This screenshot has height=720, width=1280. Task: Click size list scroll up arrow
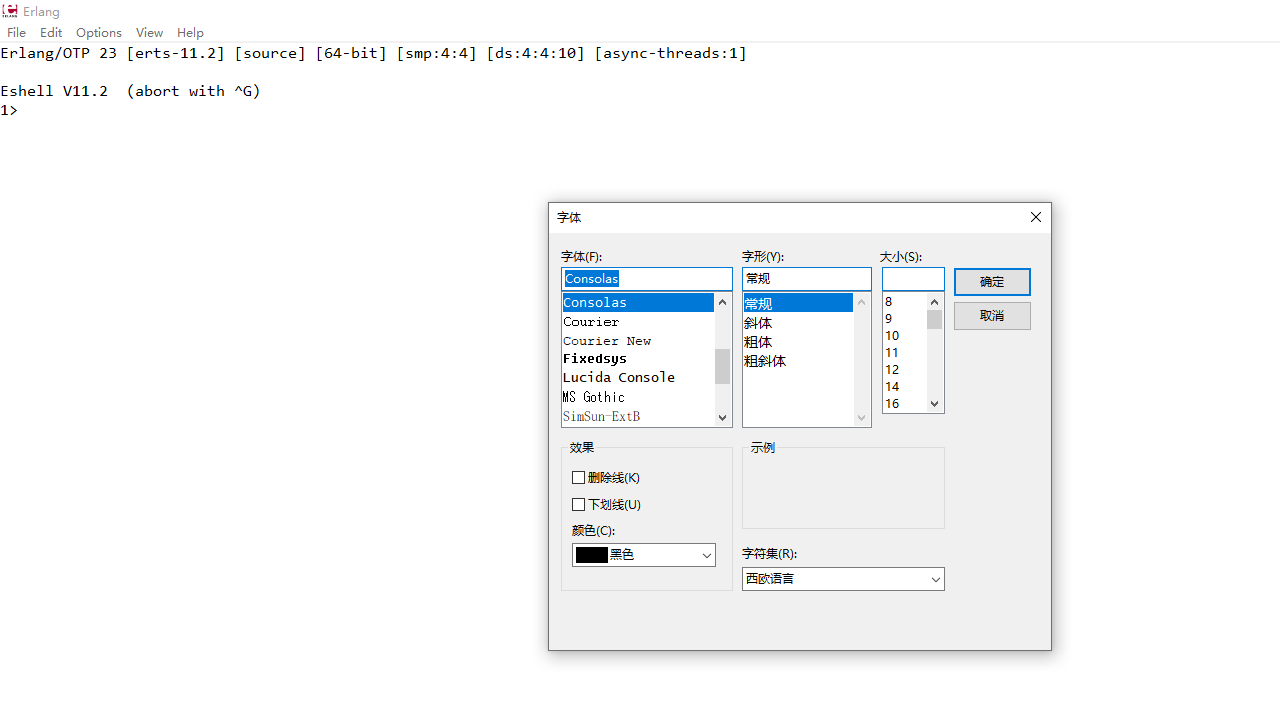[935, 302]
